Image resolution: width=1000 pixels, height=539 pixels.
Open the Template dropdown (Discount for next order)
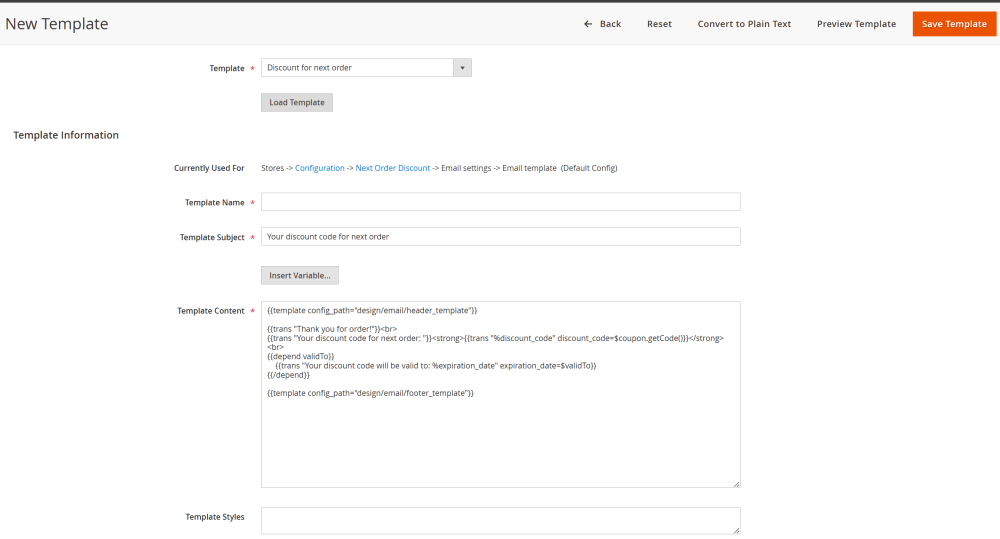[x=366, y=68]
